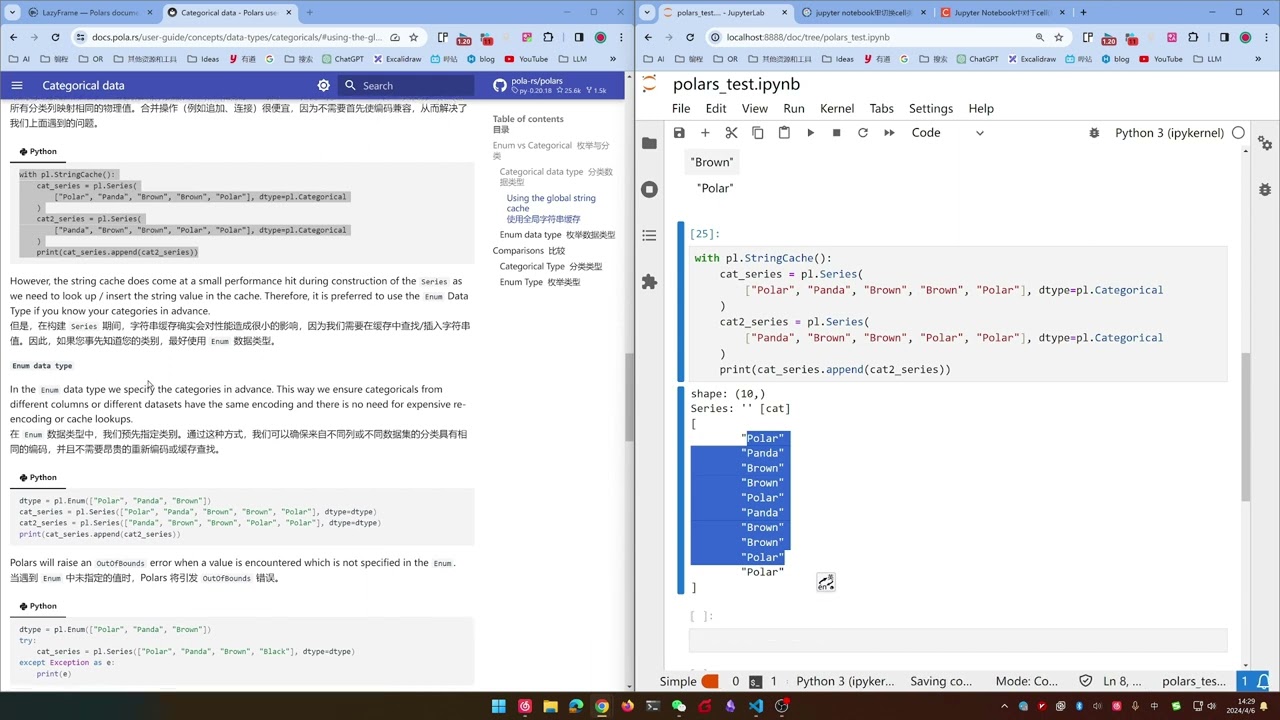
Task: Insert a new cell with the plus icon
Action: 705,133
